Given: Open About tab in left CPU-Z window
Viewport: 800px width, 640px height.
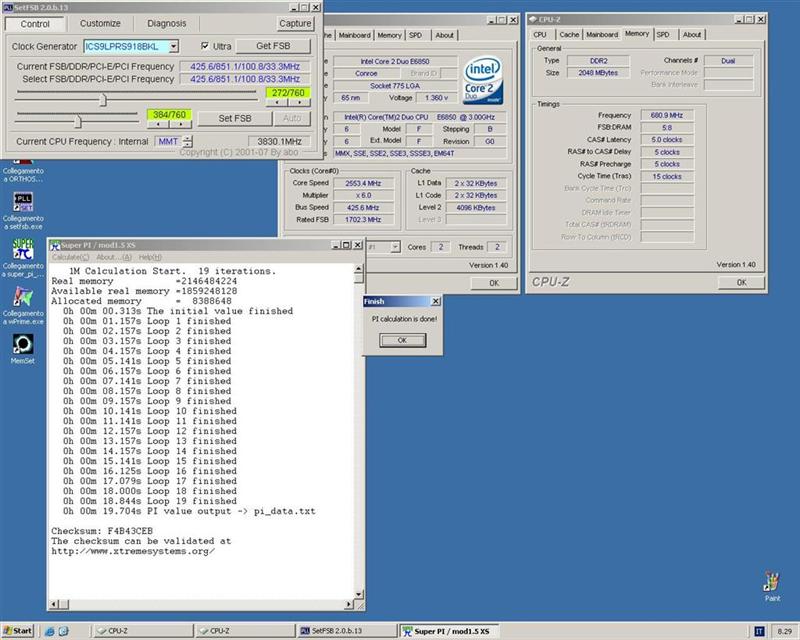Looking at the screenshot, I should [444, 35].
